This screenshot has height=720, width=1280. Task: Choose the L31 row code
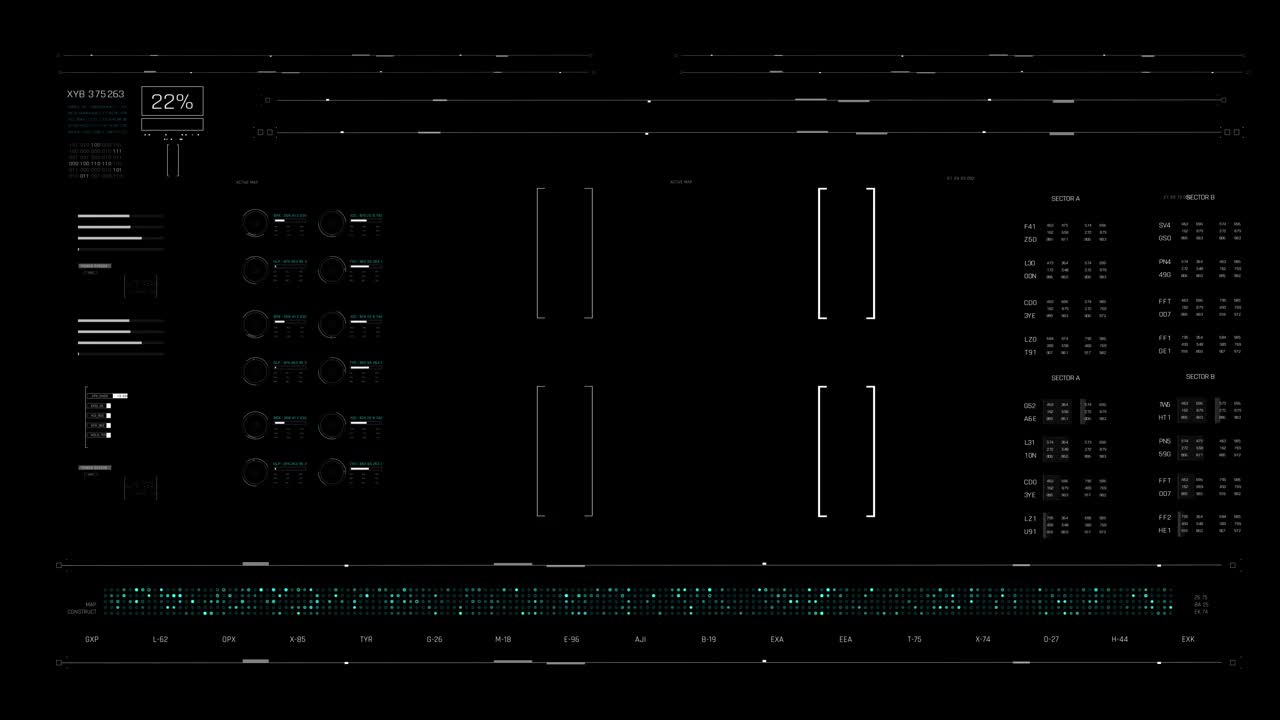click(x=1030, y=442)
